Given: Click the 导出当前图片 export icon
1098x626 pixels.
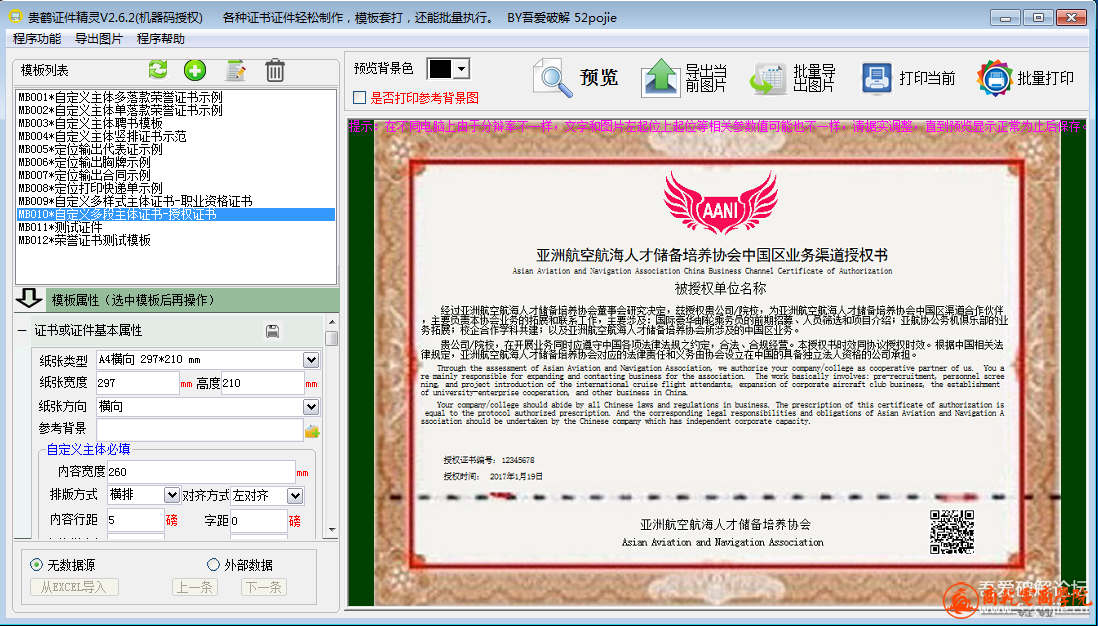Looking at the screenshot, I should click(661, 78).
